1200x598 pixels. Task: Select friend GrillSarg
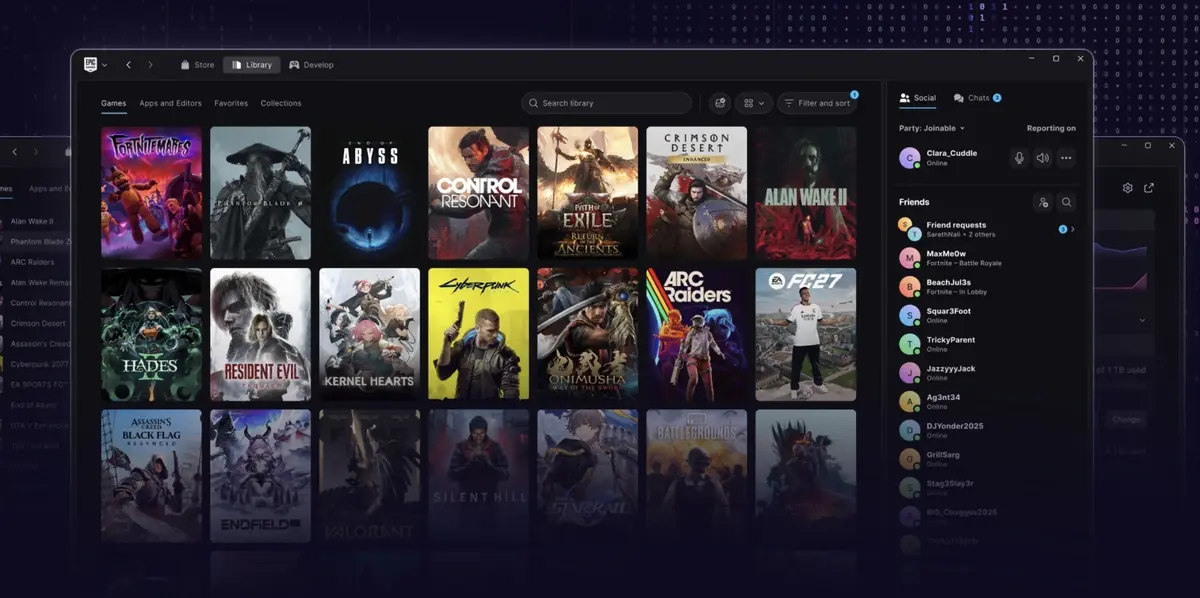click(x=988, y=459)
